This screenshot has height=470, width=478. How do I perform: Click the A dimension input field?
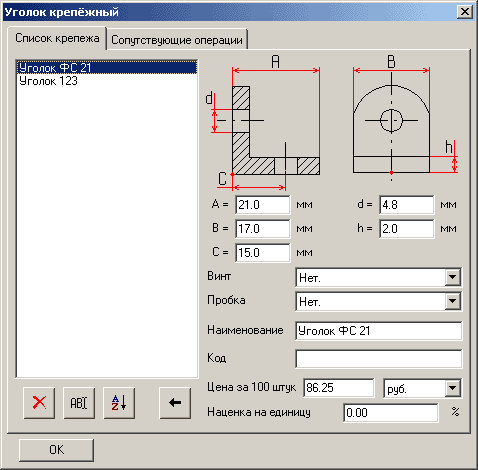(x=263, y=205)
